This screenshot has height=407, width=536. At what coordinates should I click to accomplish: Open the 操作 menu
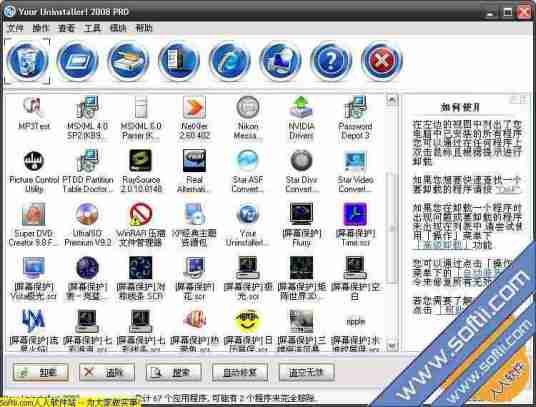(x=41, y=28)
